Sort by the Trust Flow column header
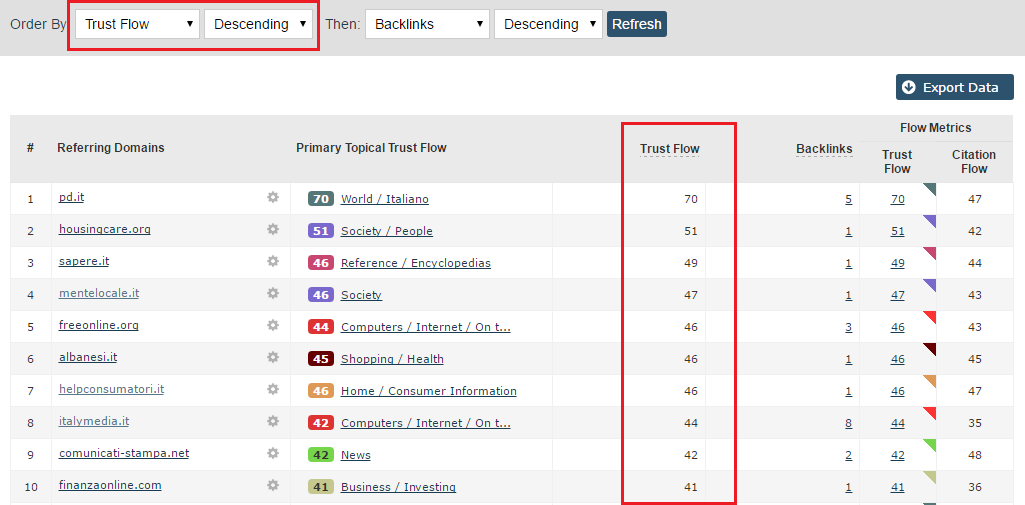The height and width of the screenshot is (505, 1025). (x=669, y=149)
